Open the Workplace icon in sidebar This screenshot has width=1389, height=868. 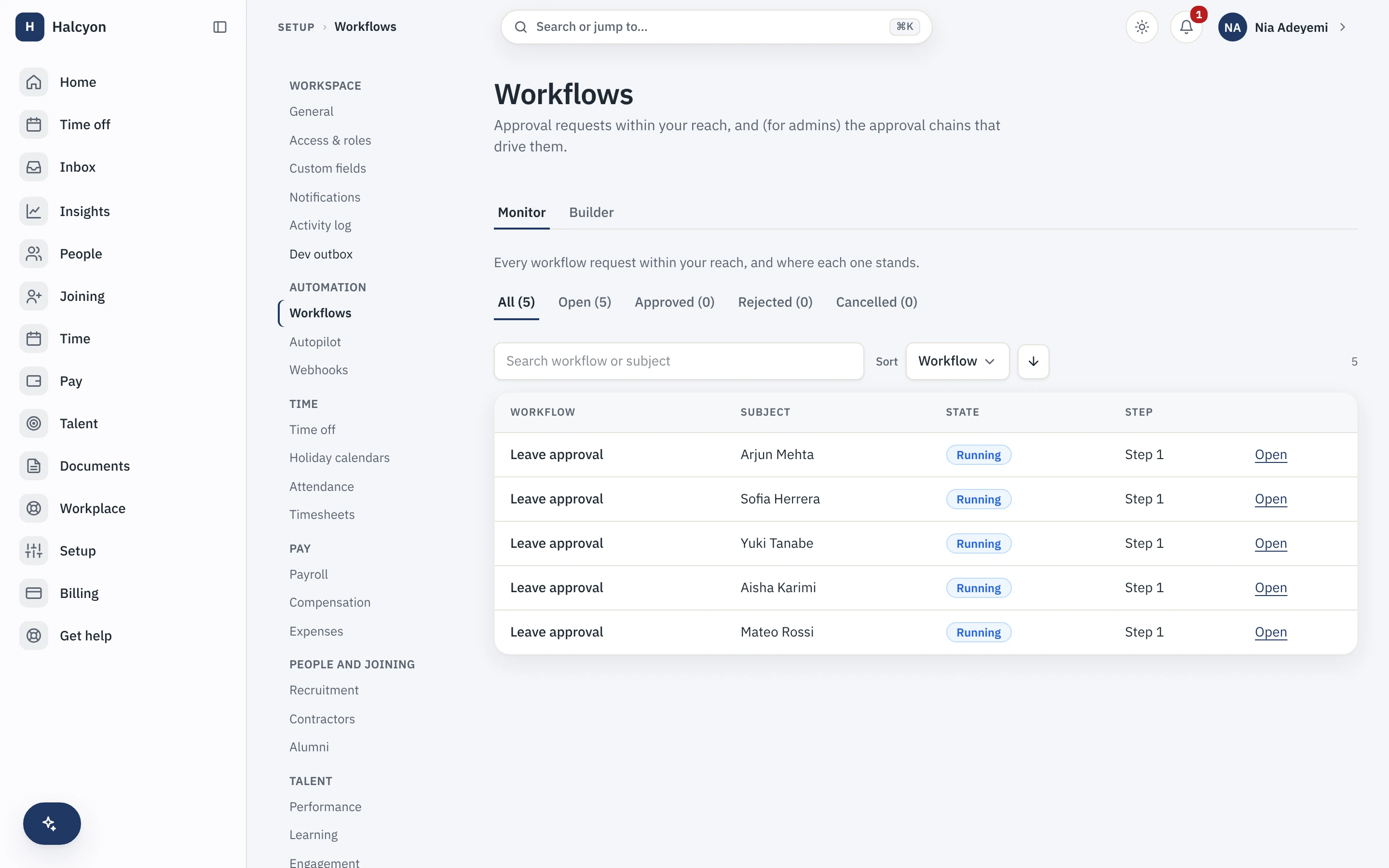34,509
